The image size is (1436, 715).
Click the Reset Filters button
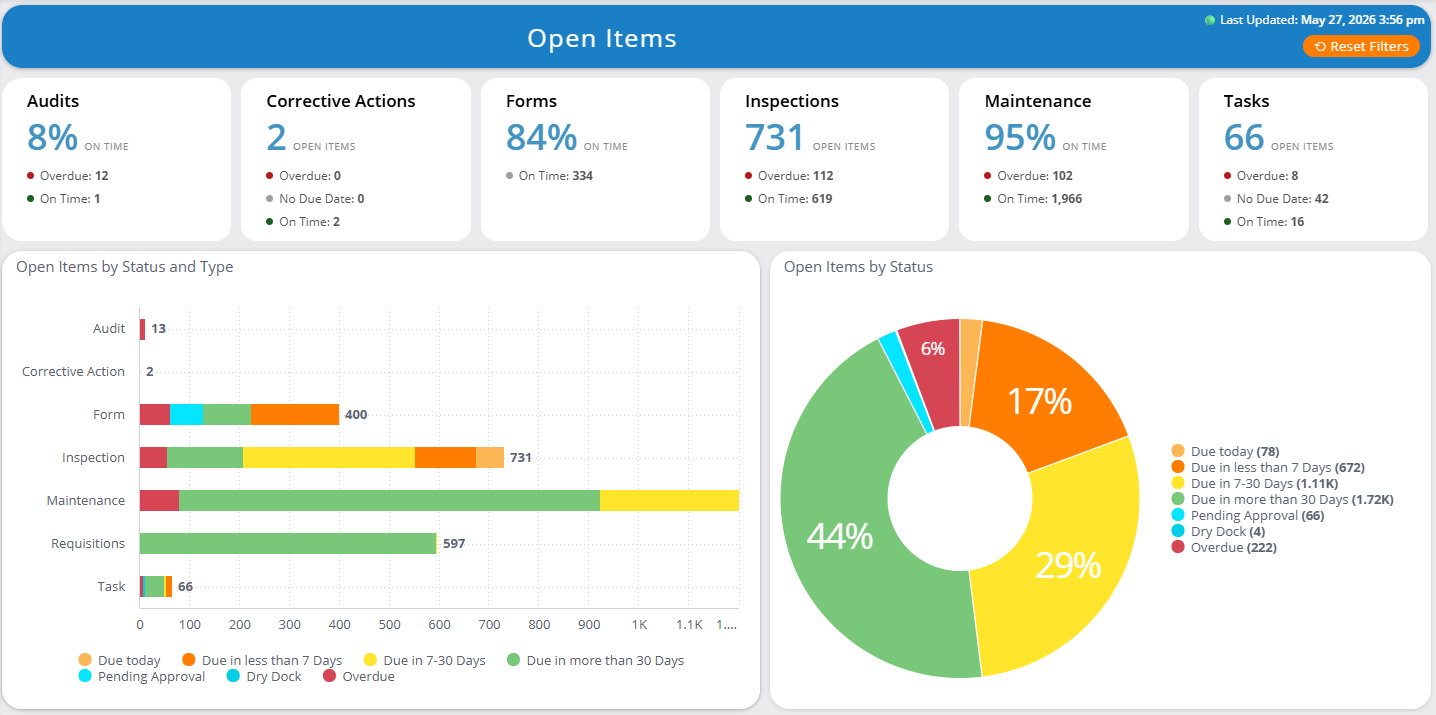point(1361,46)
